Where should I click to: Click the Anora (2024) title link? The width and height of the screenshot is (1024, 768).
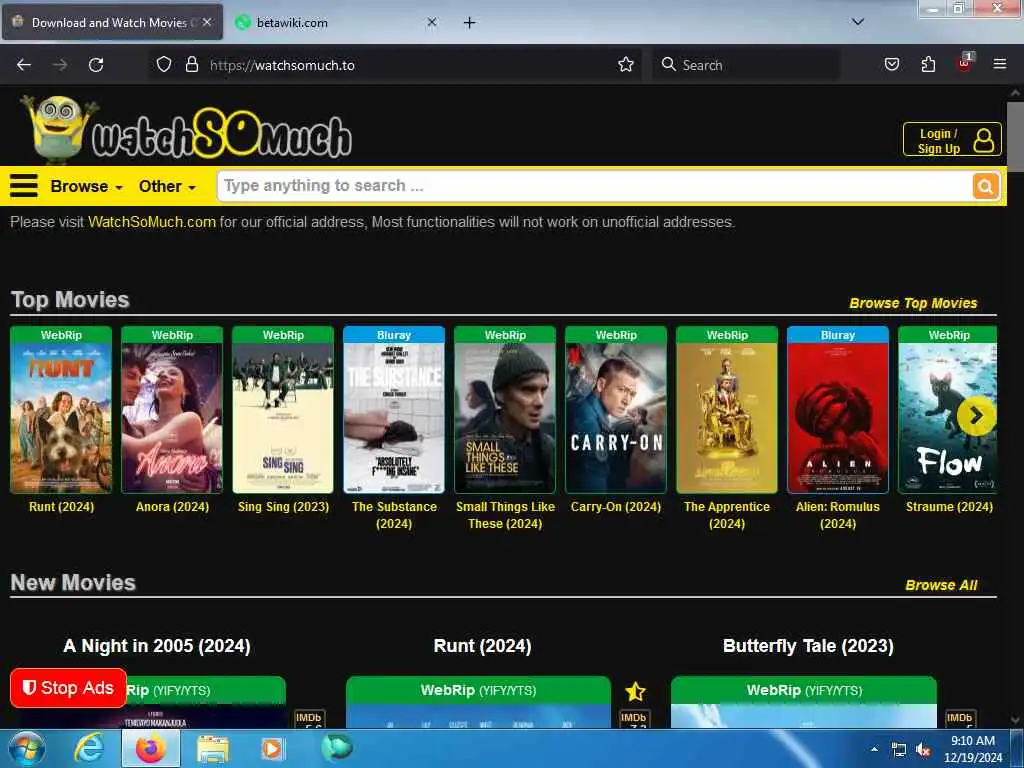point(172,507)
